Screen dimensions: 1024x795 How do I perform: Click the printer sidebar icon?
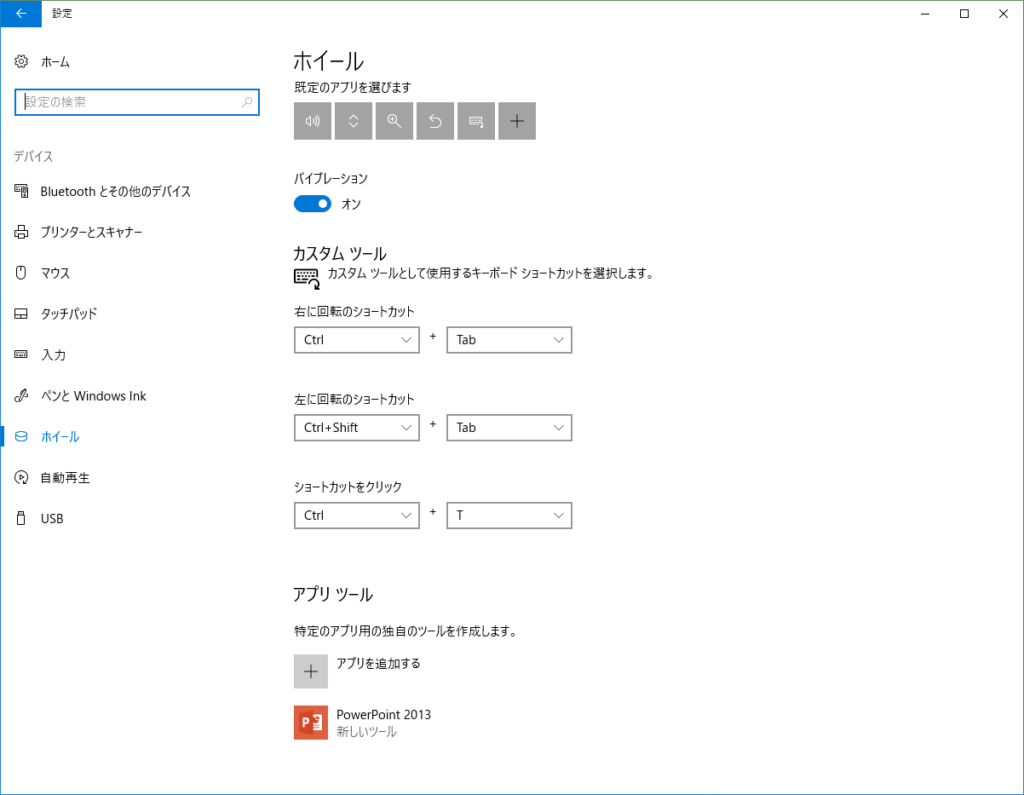pyautogui.click(x=21, y=232)
